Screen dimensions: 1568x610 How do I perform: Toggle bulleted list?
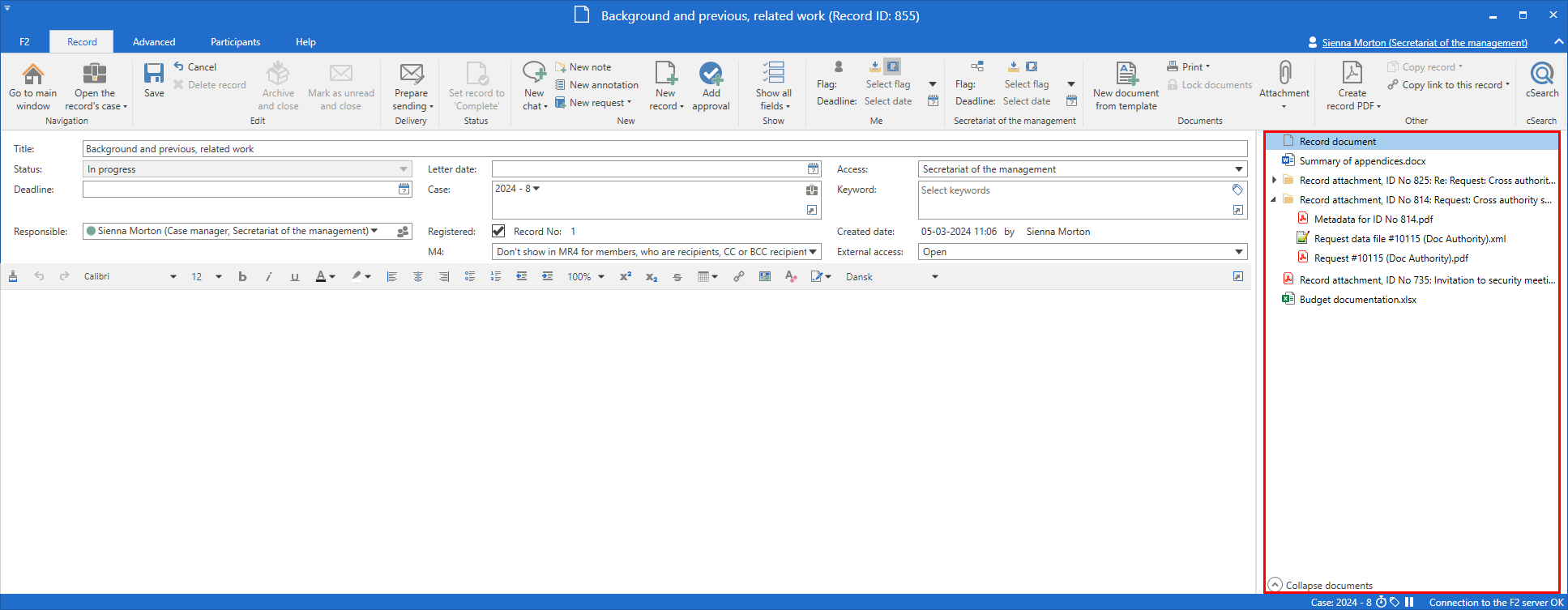[470, 276]
